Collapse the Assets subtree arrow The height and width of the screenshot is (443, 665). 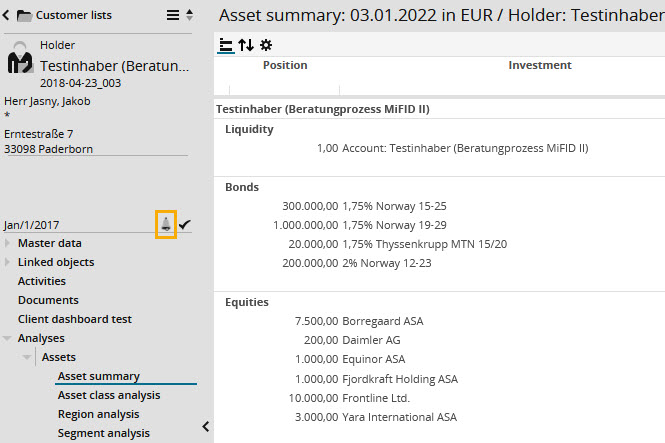tap(27, 357)
